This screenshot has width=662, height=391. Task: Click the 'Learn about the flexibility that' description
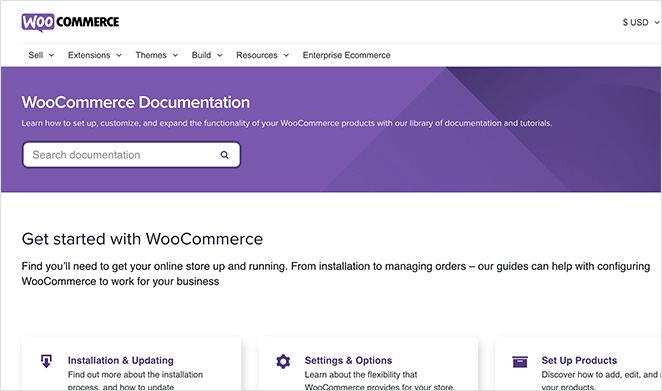pos(380,380)
